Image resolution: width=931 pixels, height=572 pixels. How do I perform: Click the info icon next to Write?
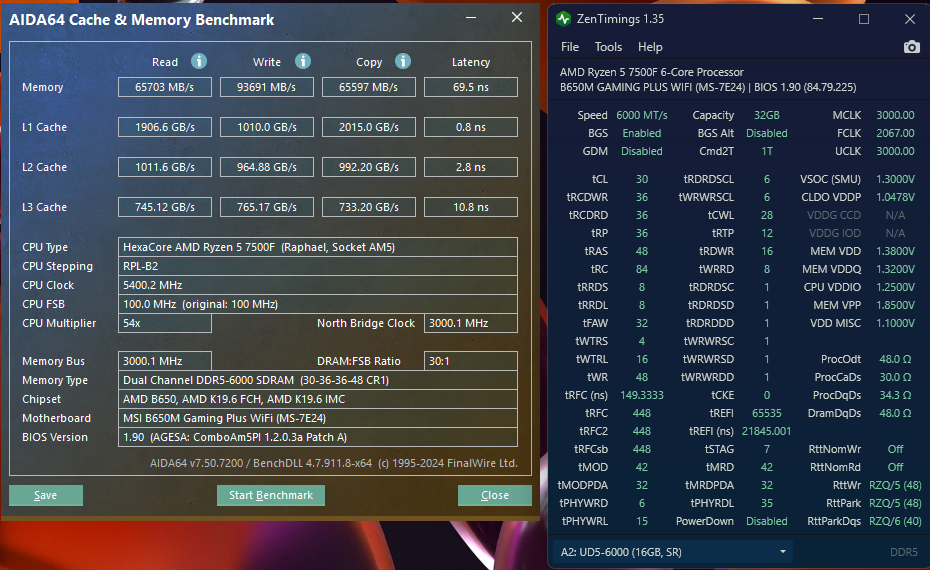click(x=303, y=61)
